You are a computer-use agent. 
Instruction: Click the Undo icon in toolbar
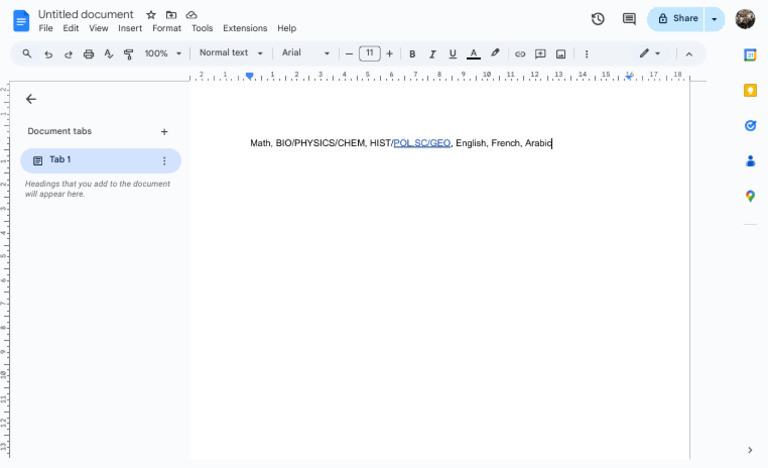tap(48, 54)
